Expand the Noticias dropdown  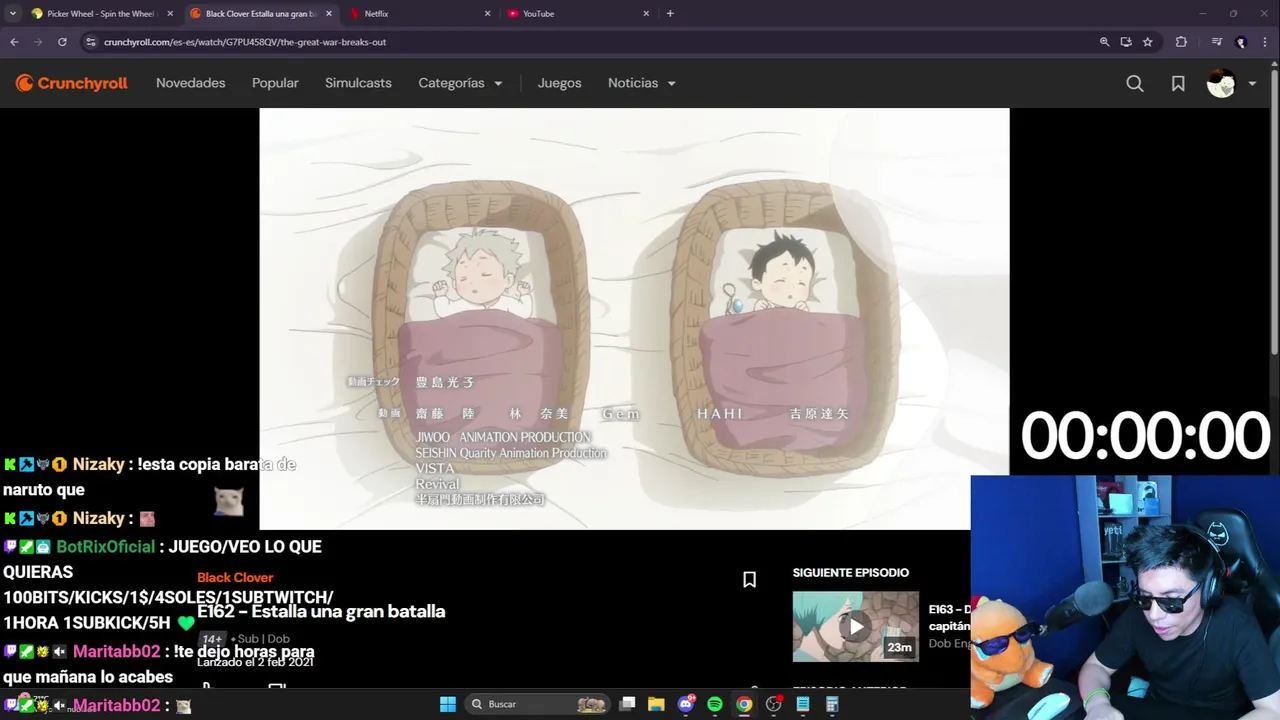pyautogui.click(x=641, y=83)
